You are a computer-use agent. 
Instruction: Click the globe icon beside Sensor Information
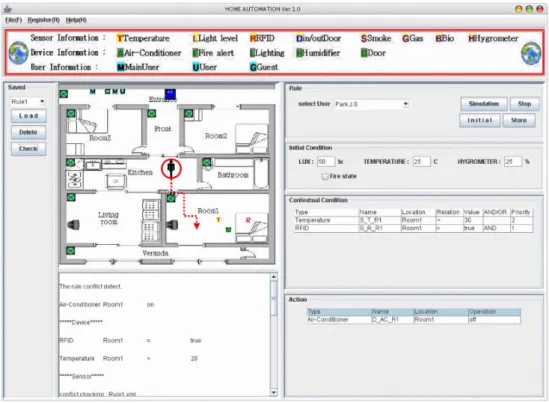[18, 53]
